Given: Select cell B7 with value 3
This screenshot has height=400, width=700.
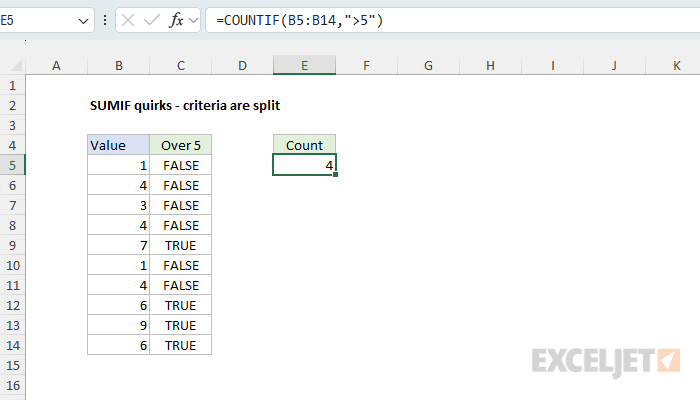Looking at the screenshot, I should (119, 205).
